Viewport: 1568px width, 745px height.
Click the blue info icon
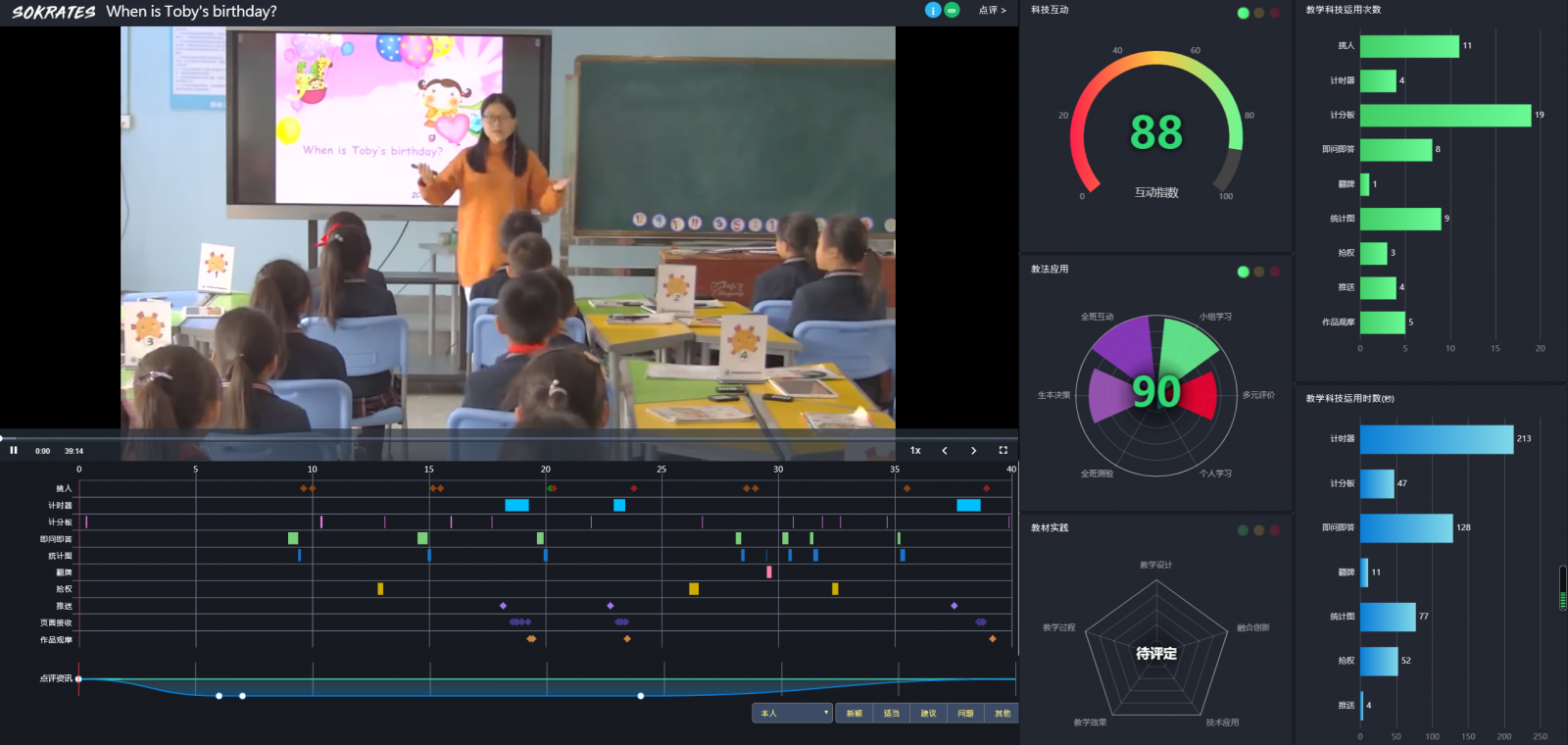click(933, 10)
